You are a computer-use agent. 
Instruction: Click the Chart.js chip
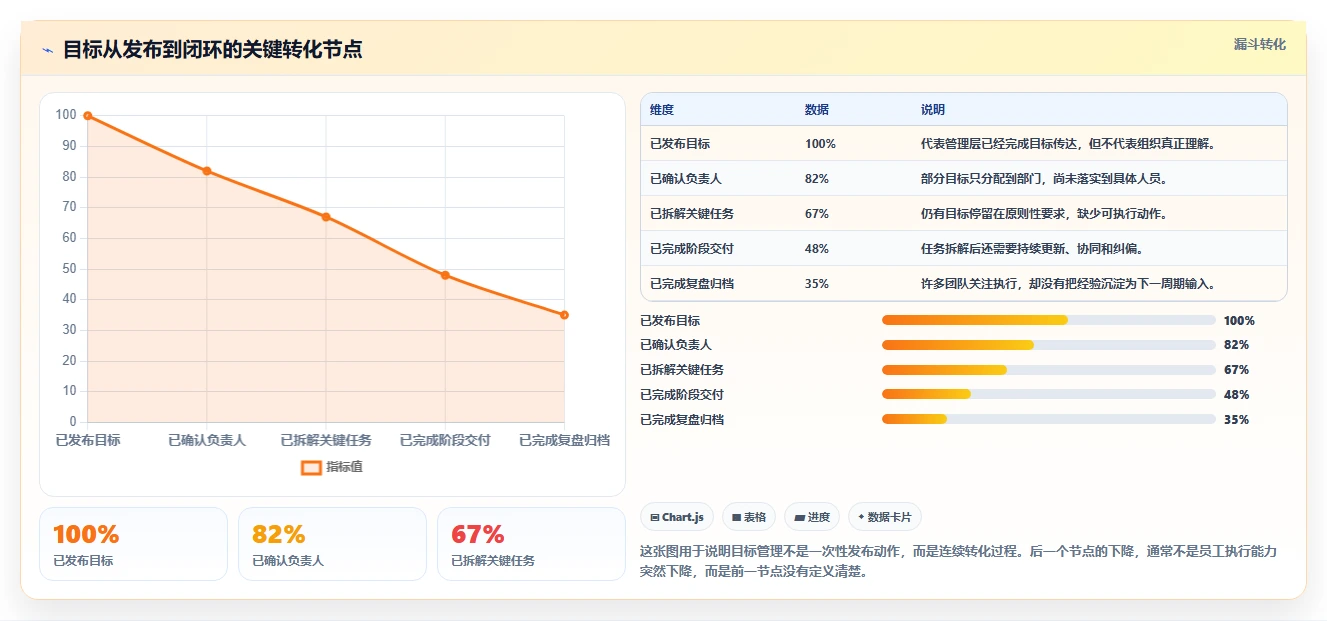(x=677, y=517)
